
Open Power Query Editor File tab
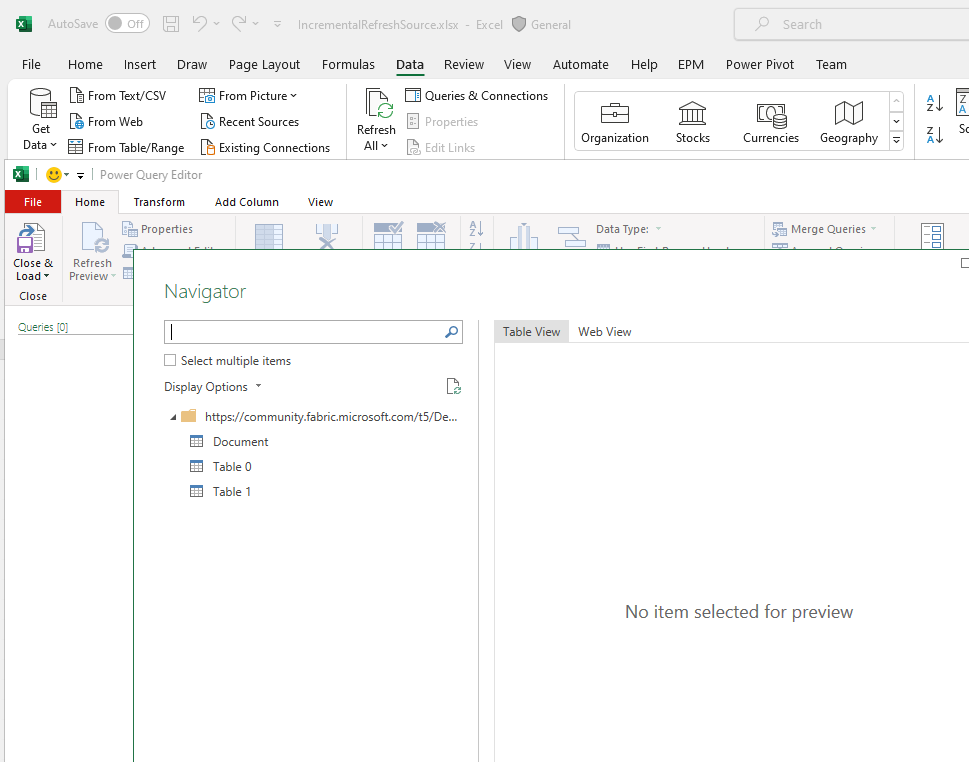pyautogui.click(x=33, y=202)
